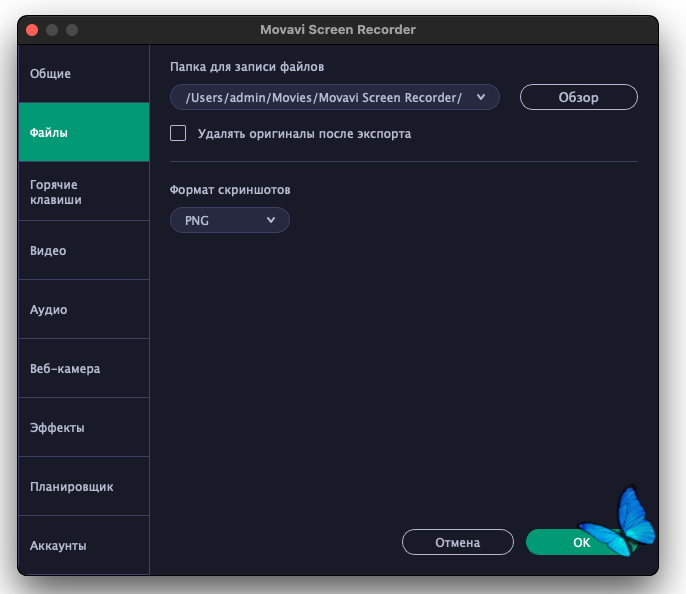Close the Movavi Screen Recorder window
Screen dimensions: 686x594
tap(32, 30)
